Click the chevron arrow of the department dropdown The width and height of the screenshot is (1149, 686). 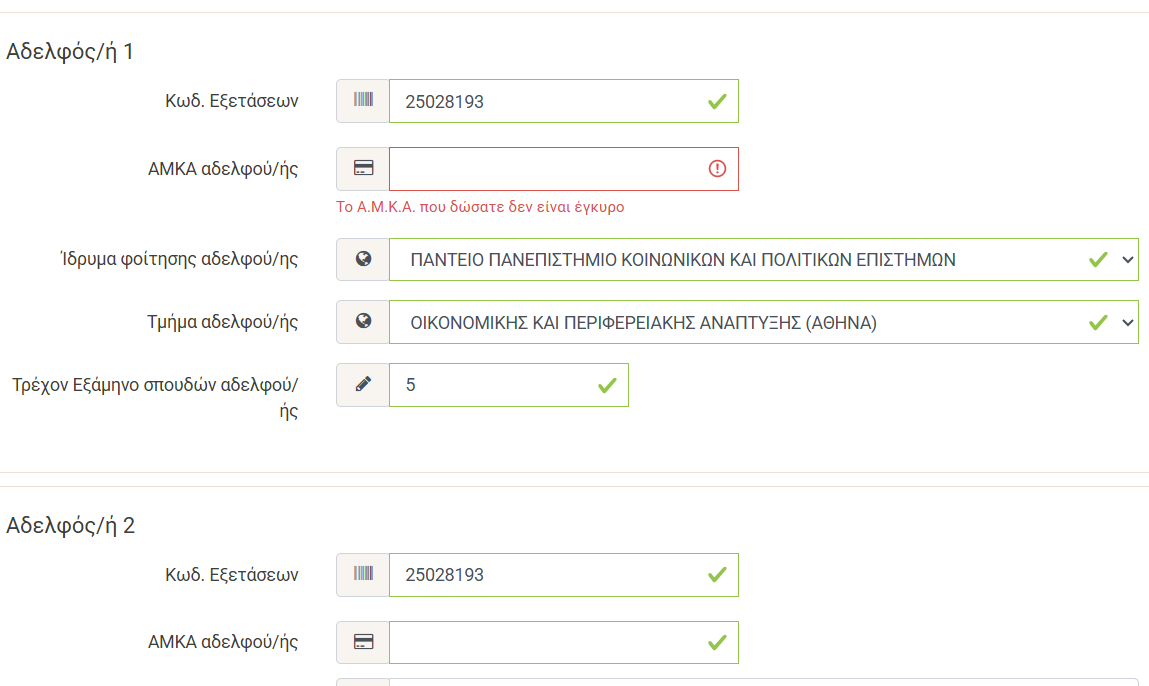(1128, 322)
